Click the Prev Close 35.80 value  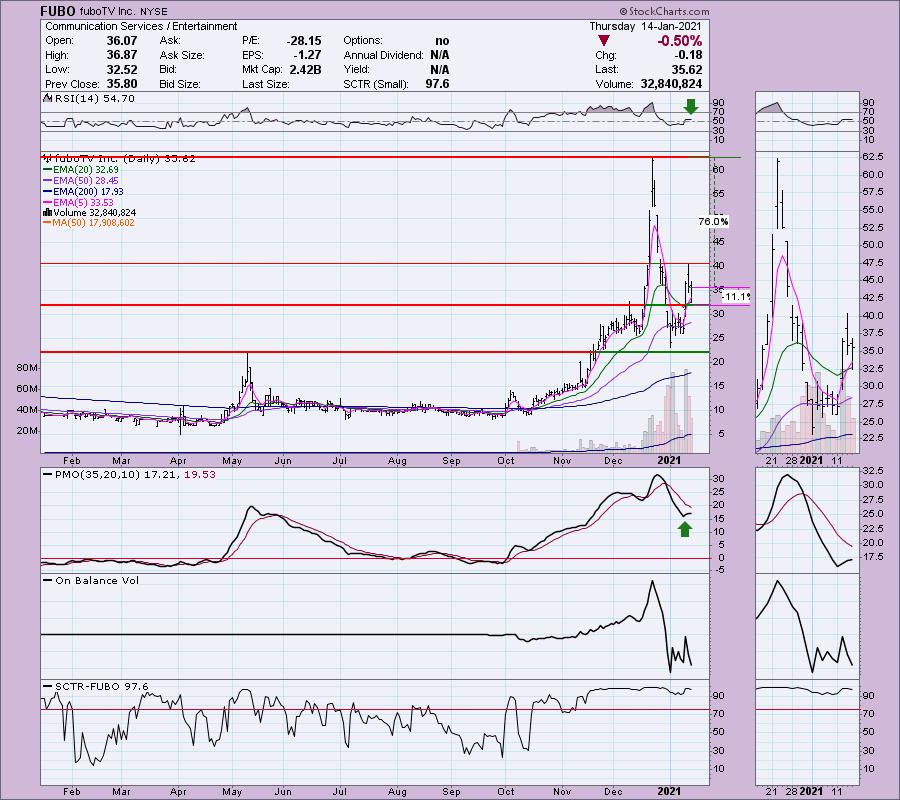coord(122,84)
